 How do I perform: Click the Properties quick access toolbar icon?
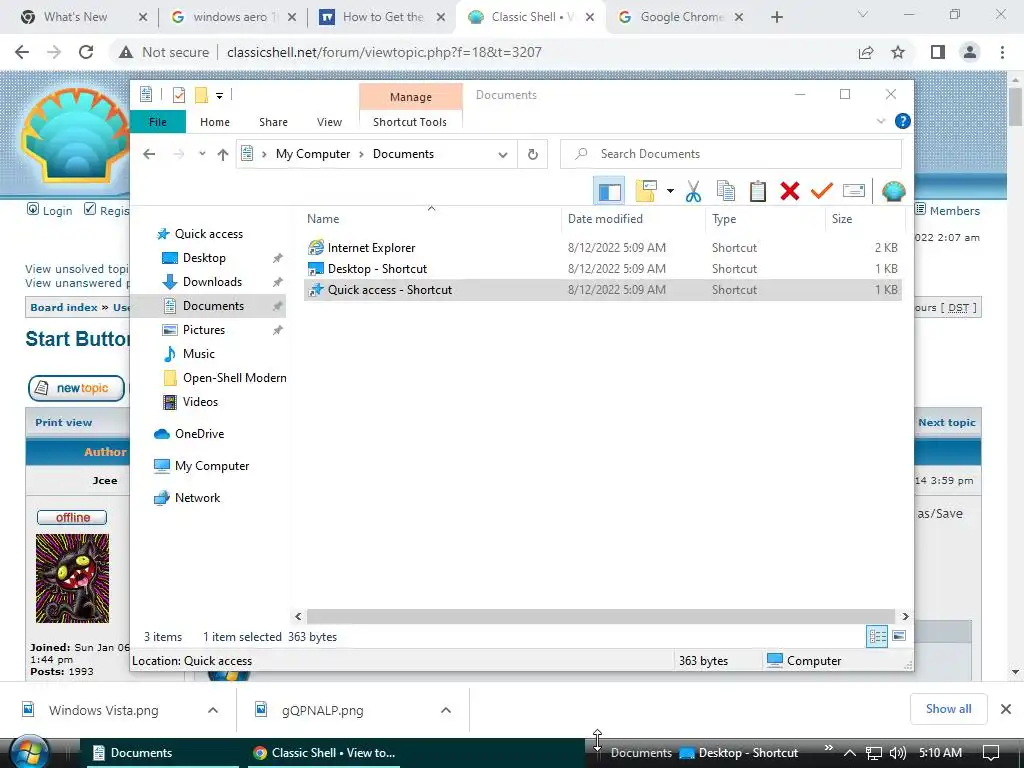(178, 95)
